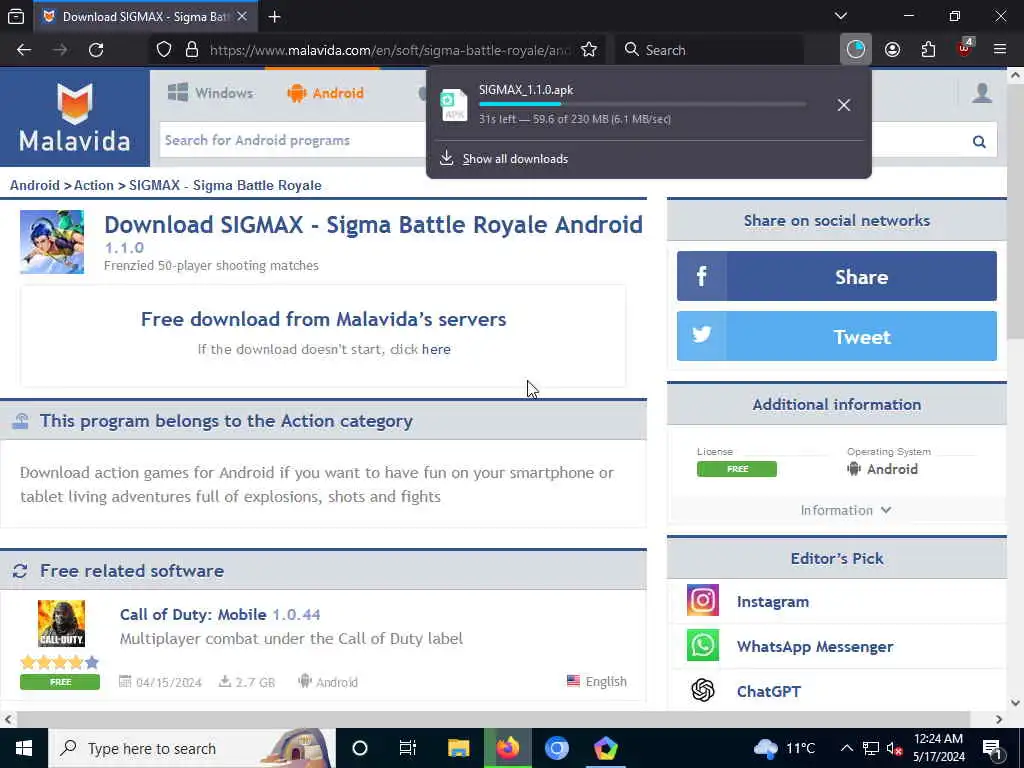This screenshot has height=768, width=1024.
Task: Click the Malavida search magnifier icon
Action: coord(979,141)
